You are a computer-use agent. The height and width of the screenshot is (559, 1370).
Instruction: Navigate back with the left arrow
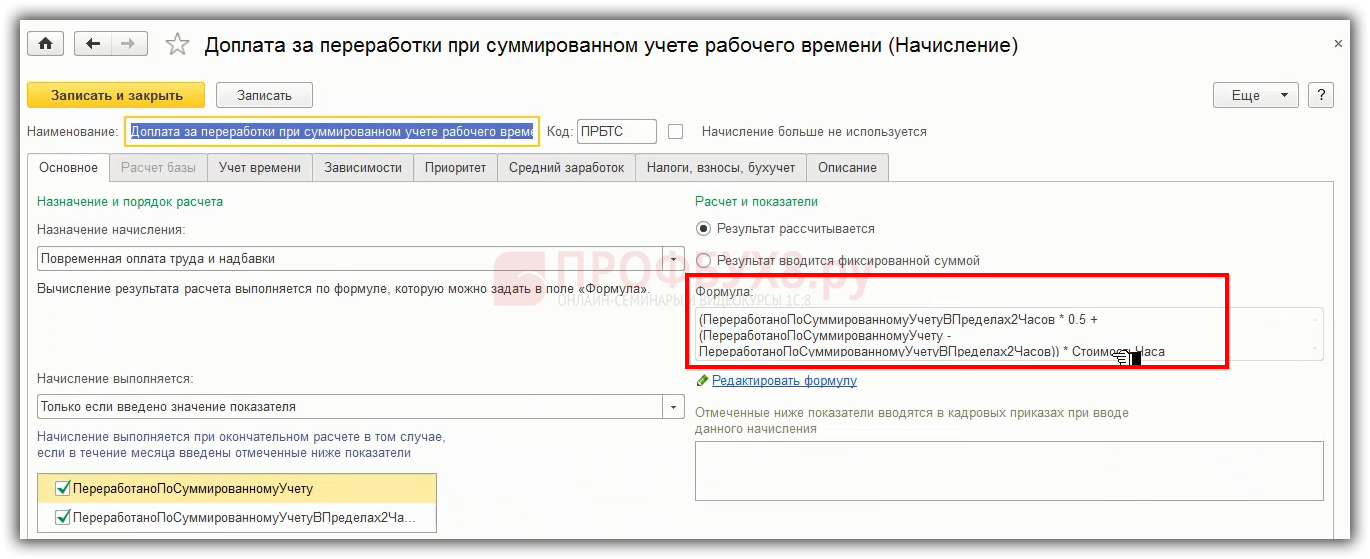tap(94, 44)
